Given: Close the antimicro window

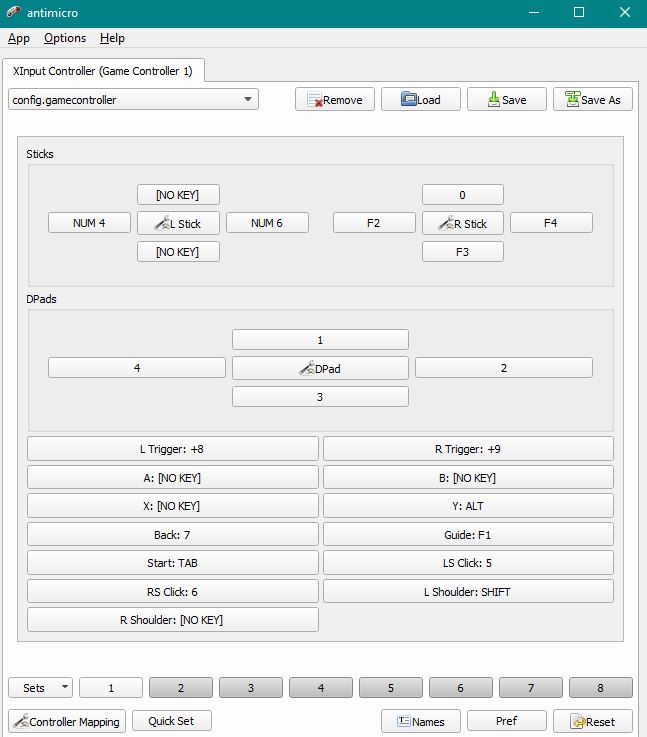Looking at the screenshot, I should [625, 13].
